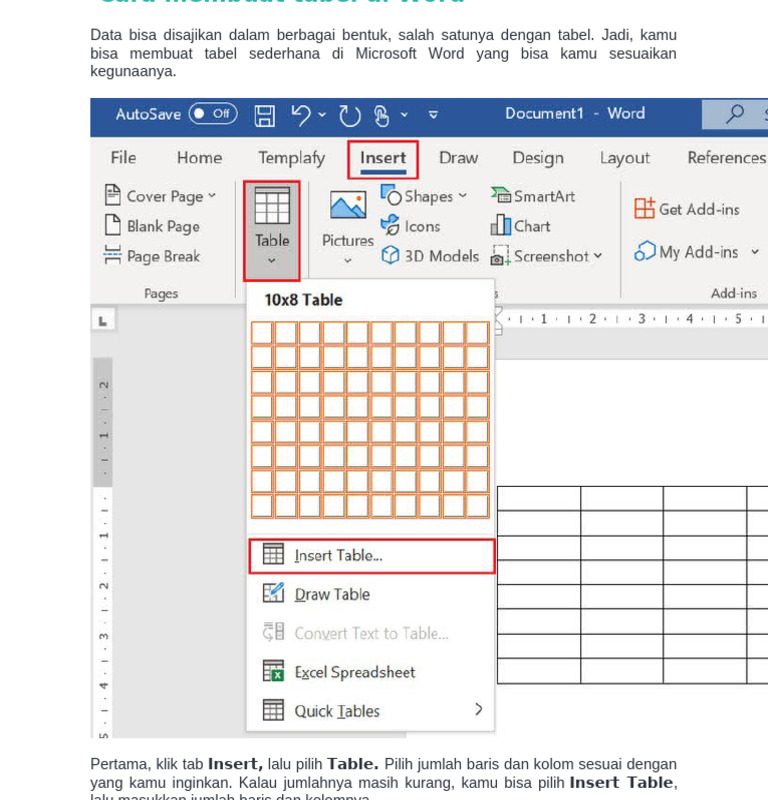The image size is (768, 800).
Task: Open the Touch mode dropdown arrow
Action: point(404,115)
